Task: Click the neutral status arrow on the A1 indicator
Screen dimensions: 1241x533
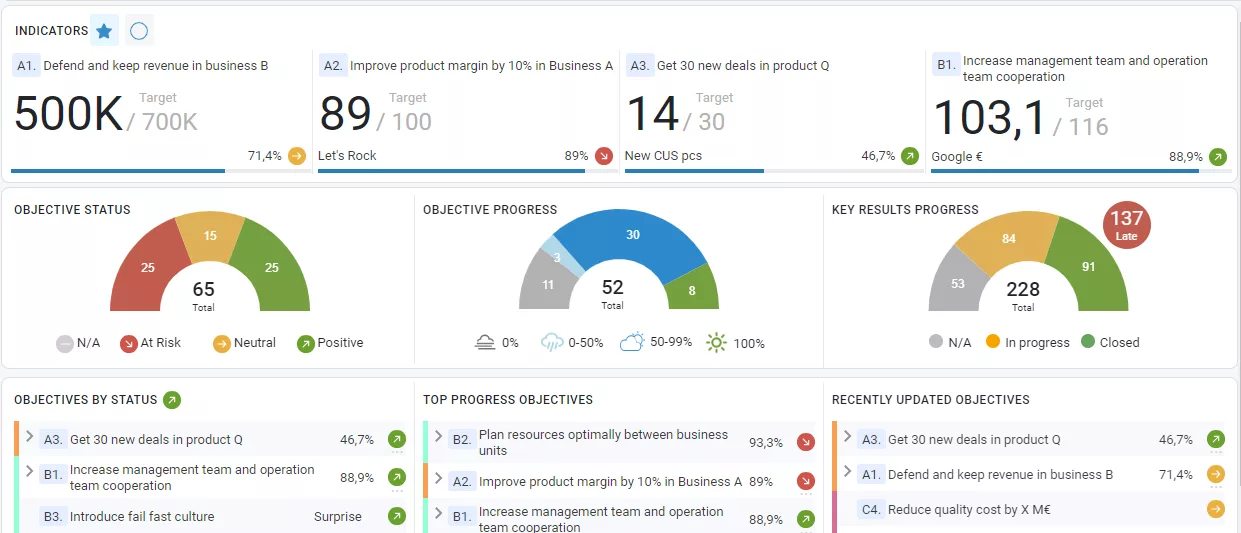Action: [x=297, y=156]
